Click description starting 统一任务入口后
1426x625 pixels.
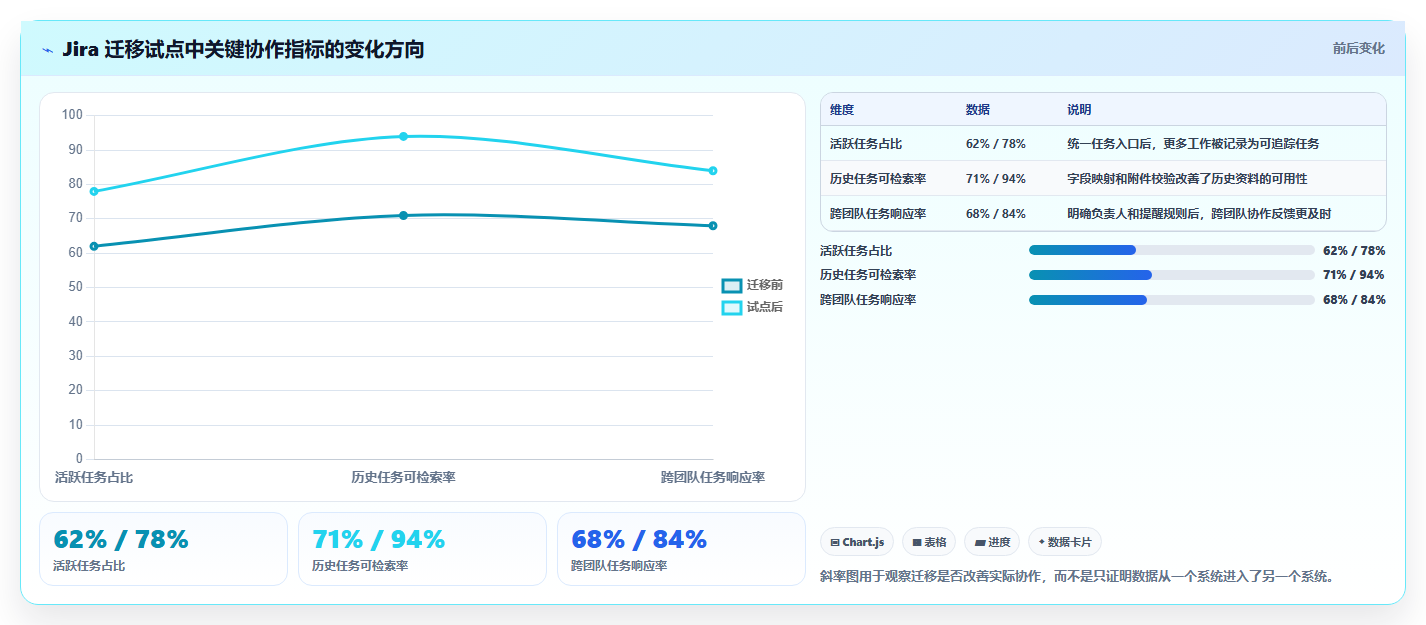click(x=1193, y=144)
